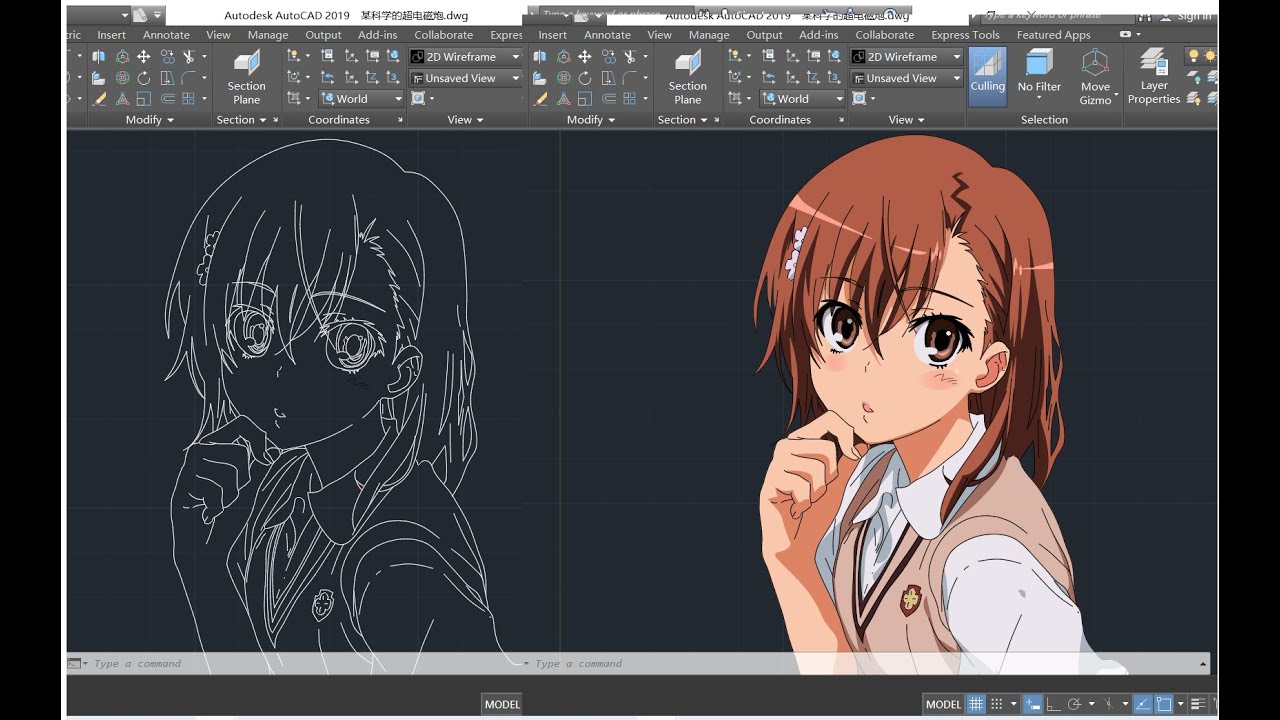1280x720 pixels.
Task: Select the Copy tool in right window Modify panel
Action: click(x=608, y=57)
